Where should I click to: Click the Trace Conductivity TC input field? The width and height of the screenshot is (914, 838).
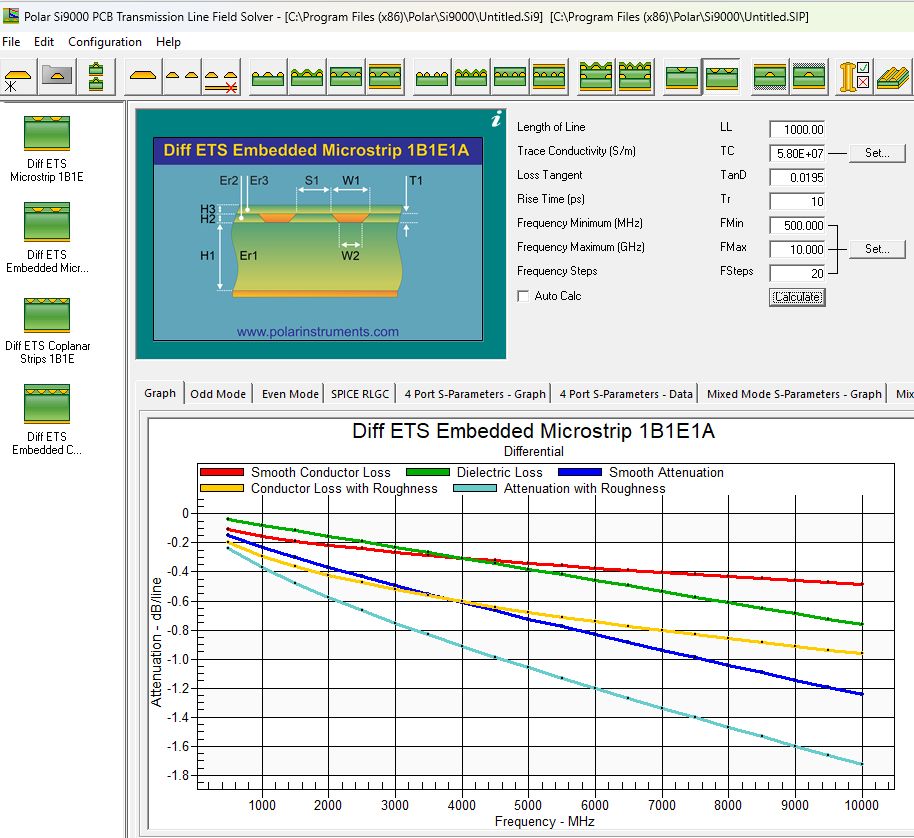click(x=797, y=153)
